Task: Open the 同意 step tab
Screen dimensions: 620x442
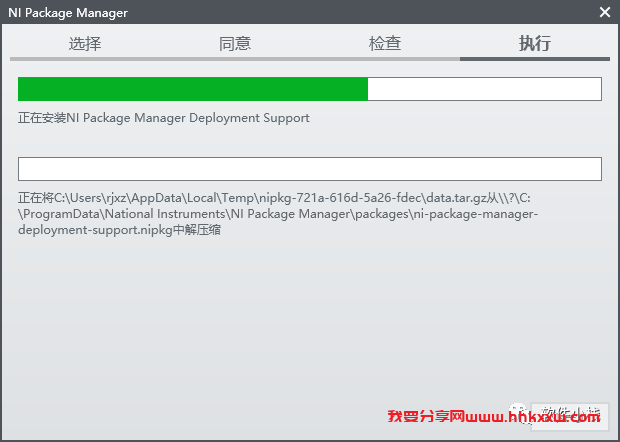Action: click(x=235, y=43)
